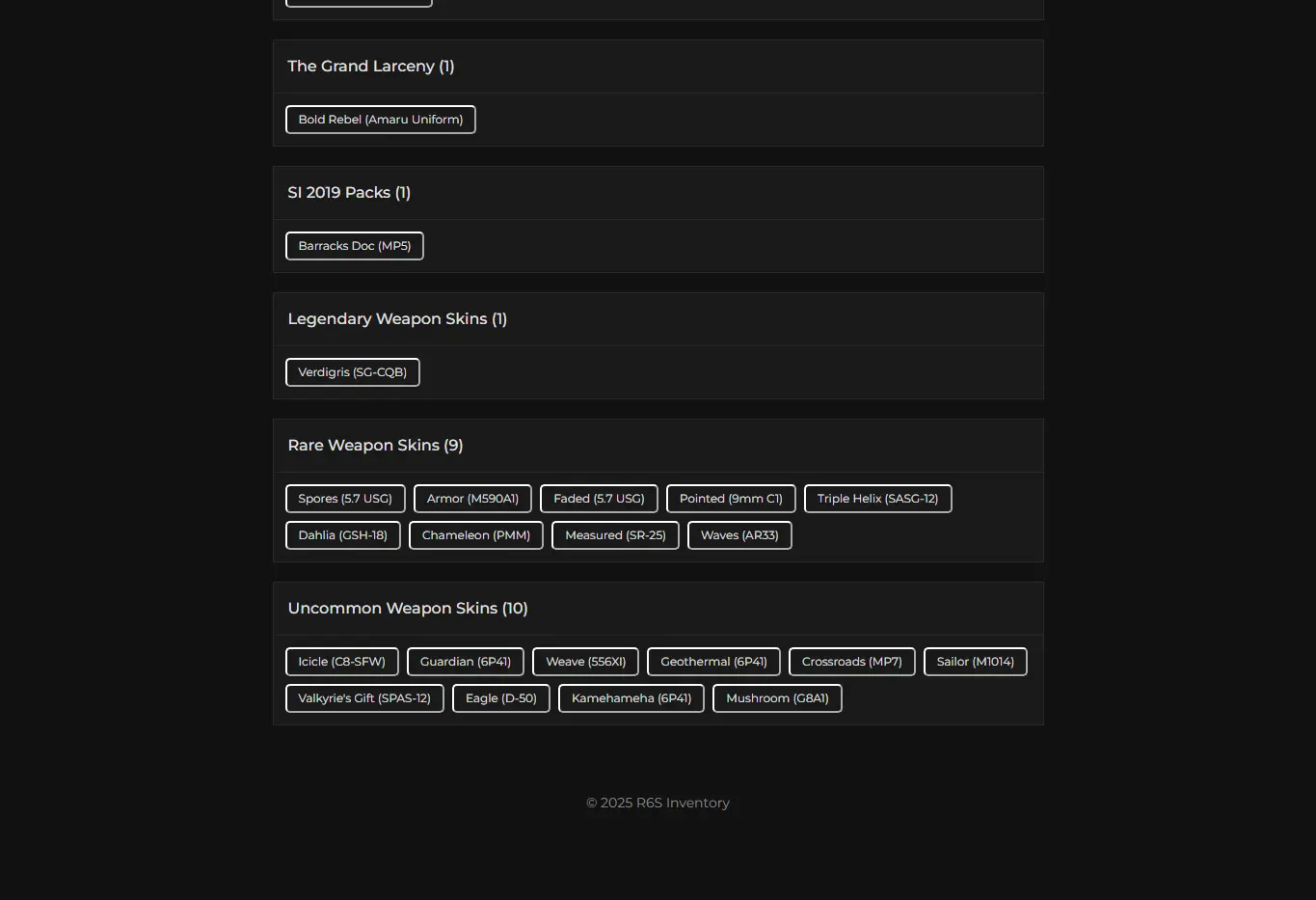The height and width of the screenshot is (900, 1316).
Task: Select the Waves (AR33) tag
Action: pyautogui.click(x=739, y=535)
